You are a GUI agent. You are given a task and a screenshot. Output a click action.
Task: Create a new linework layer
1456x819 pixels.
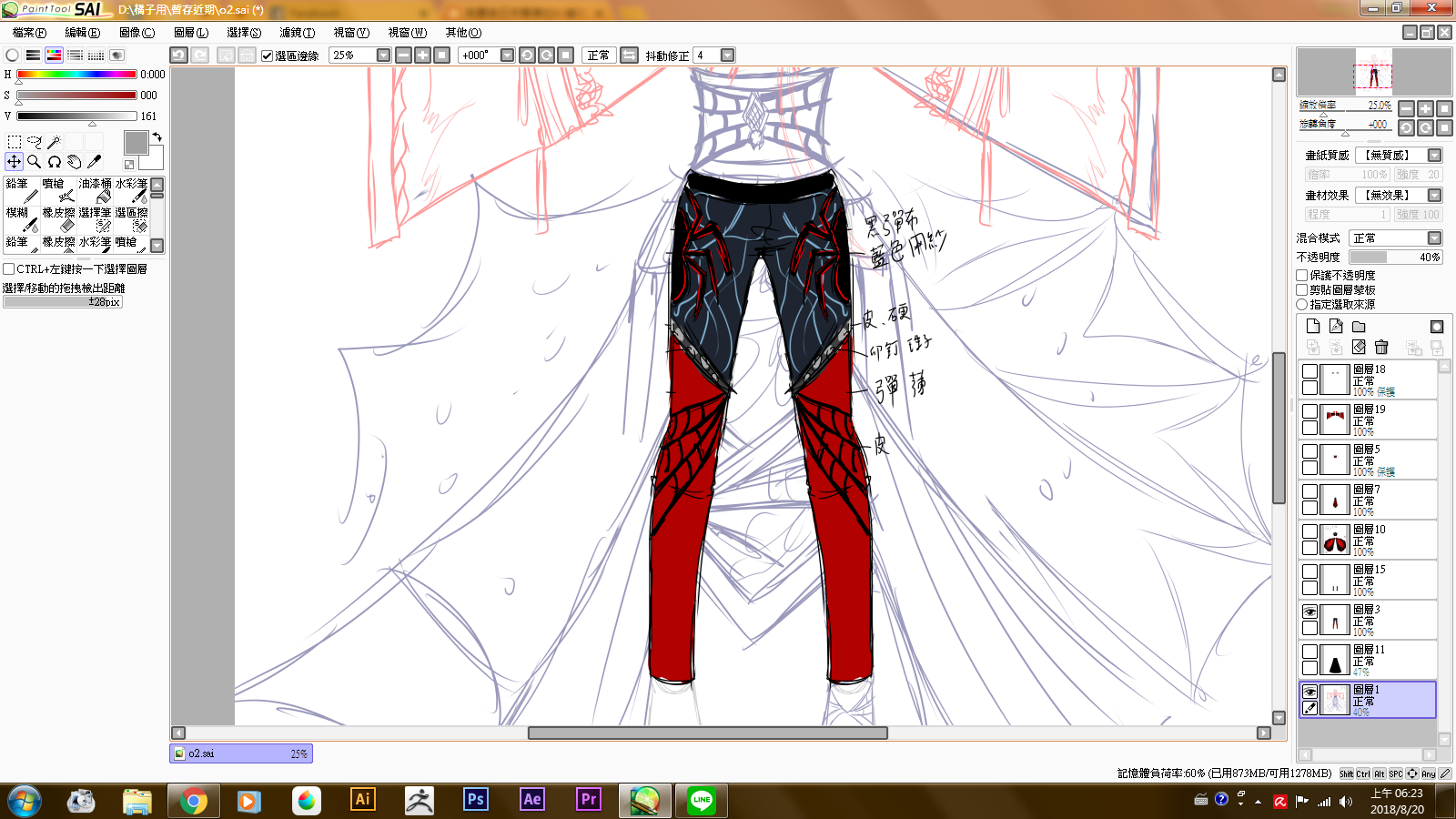[1335, 326]
